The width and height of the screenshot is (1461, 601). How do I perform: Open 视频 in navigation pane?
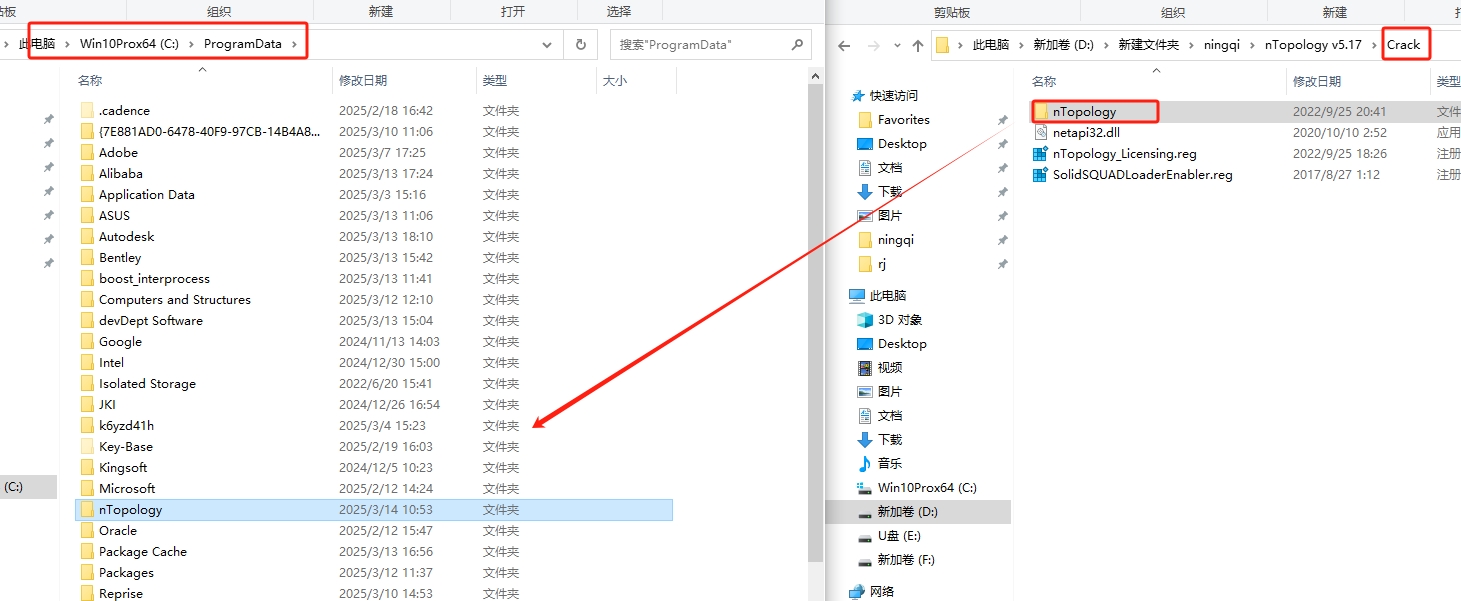click(889, 367)
